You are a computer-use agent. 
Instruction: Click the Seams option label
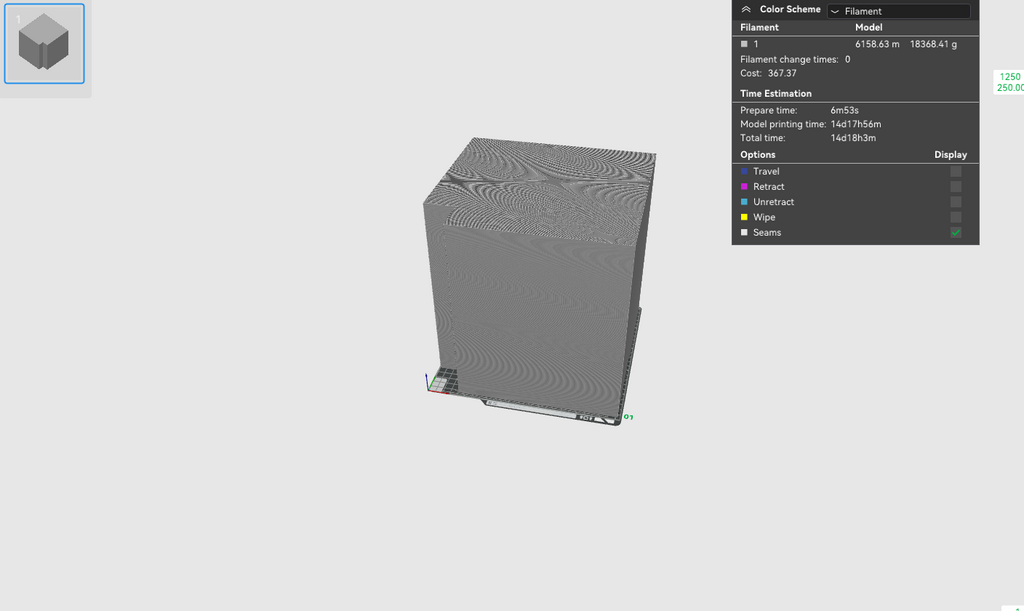point(767,232)
